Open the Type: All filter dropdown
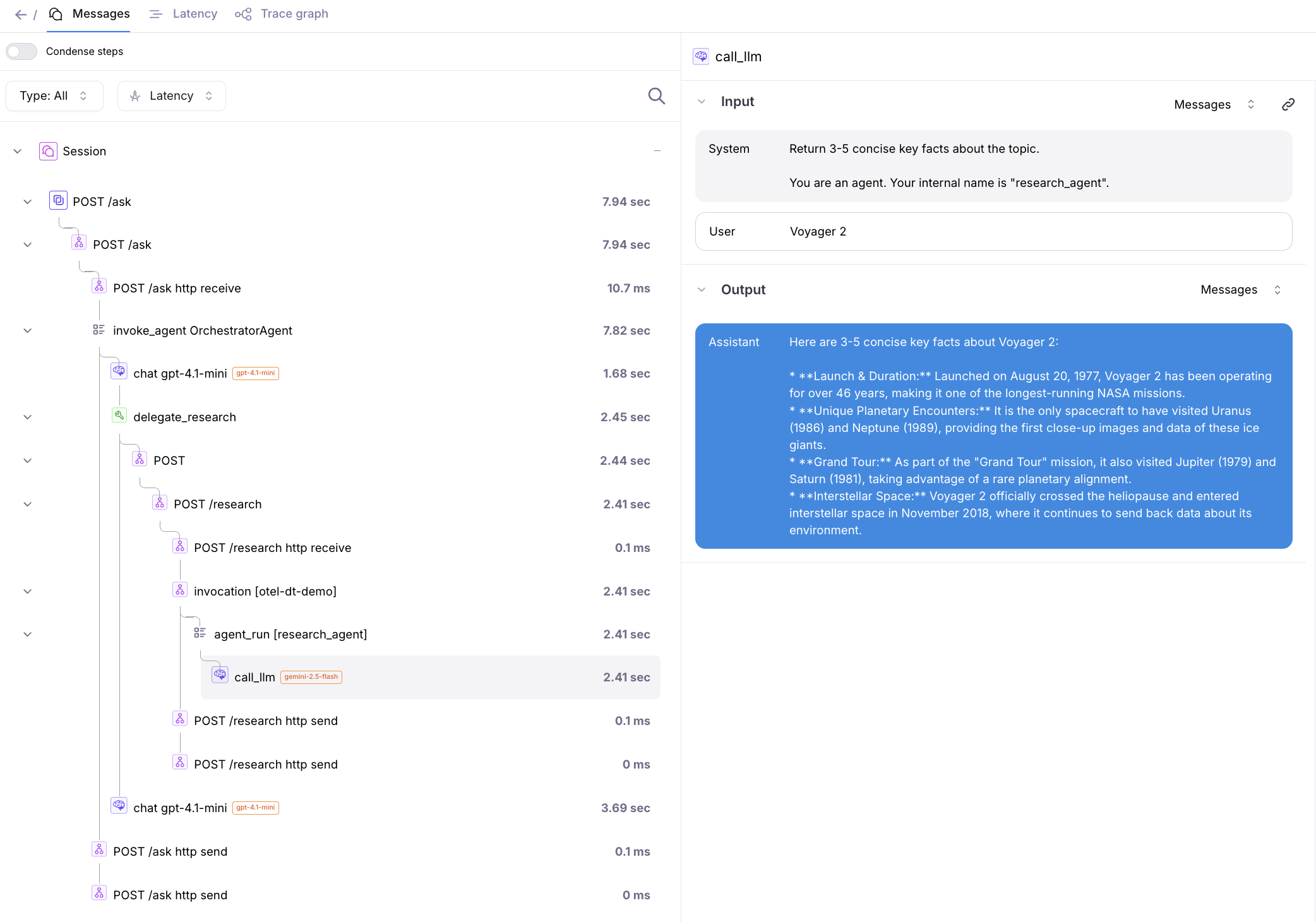The image size is (1316, 922). point(54,96)
